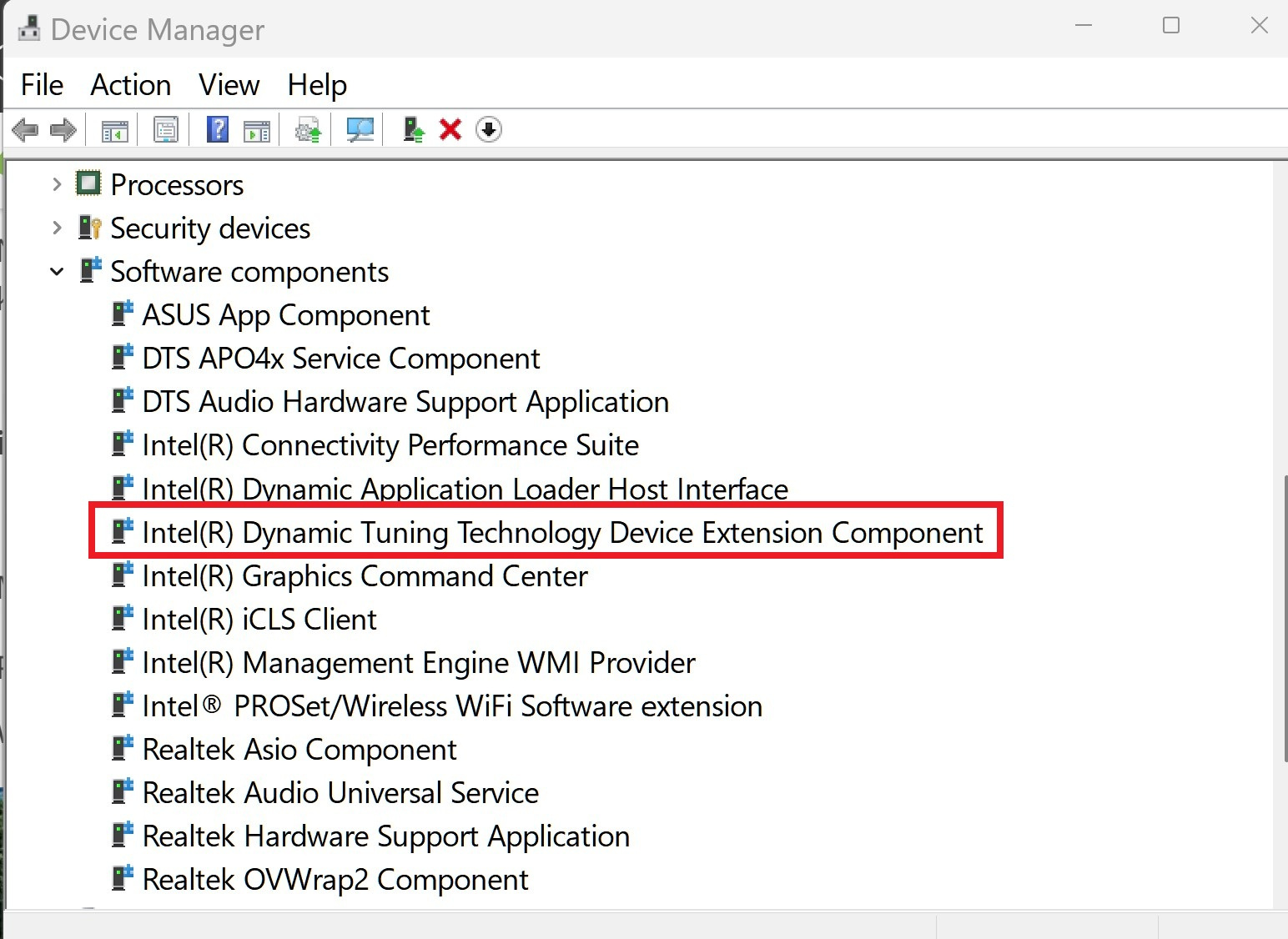Image resolution: width=1288 pixels, height=939 pixels.
Task: Click the Software components category icon
Action: [x=90, y=270]
